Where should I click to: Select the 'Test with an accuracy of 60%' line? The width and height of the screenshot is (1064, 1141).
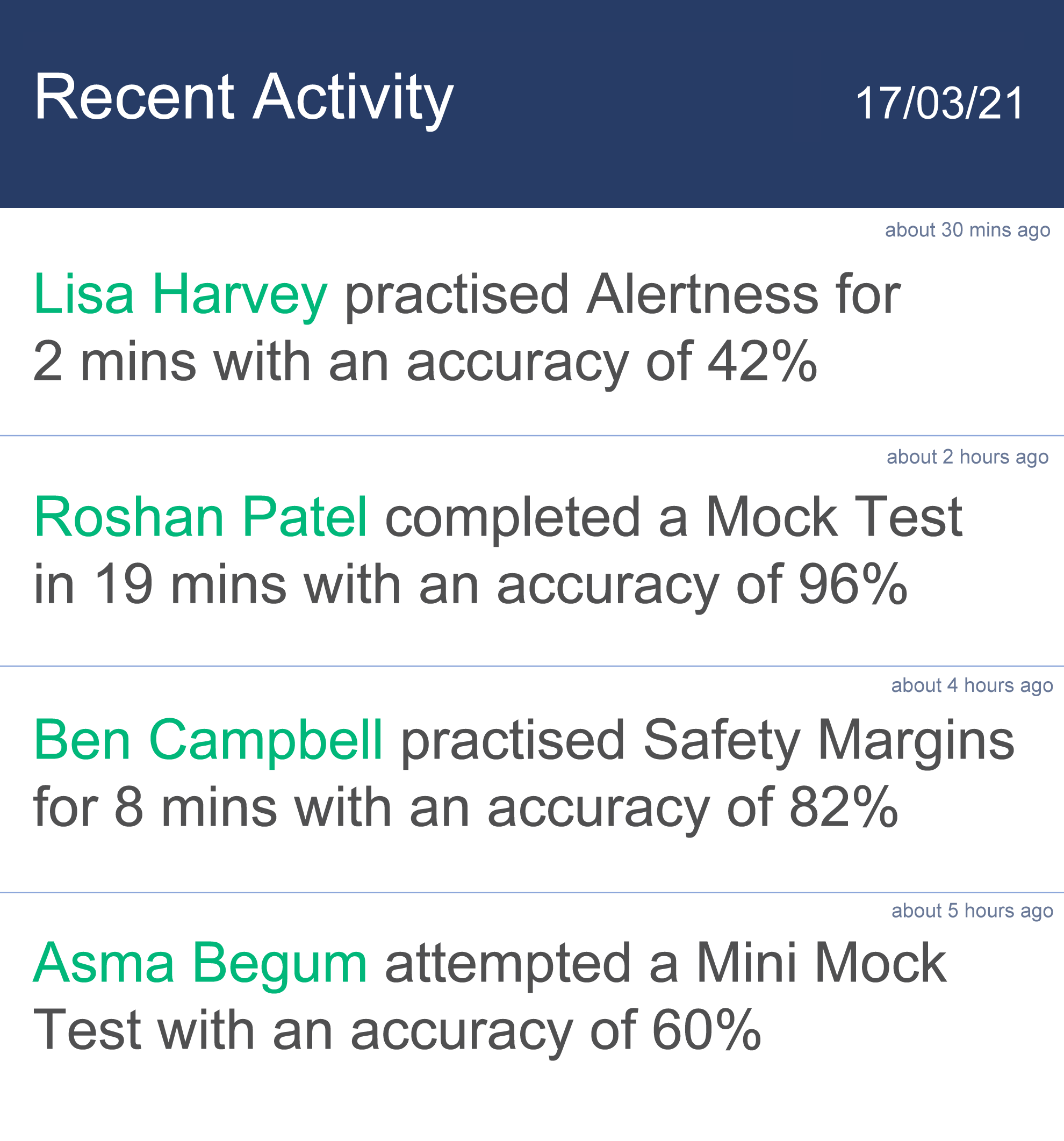coord(397,1031)
